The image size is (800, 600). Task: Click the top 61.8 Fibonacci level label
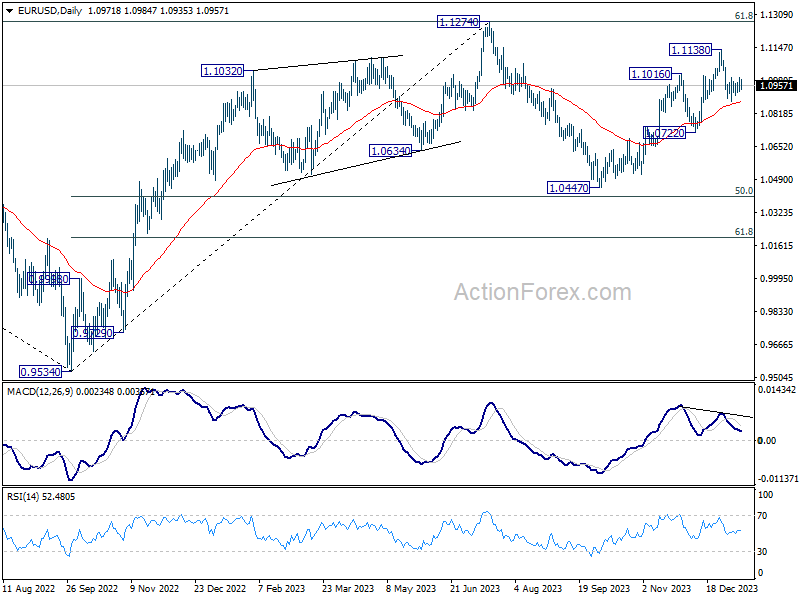tap(744, 16)
